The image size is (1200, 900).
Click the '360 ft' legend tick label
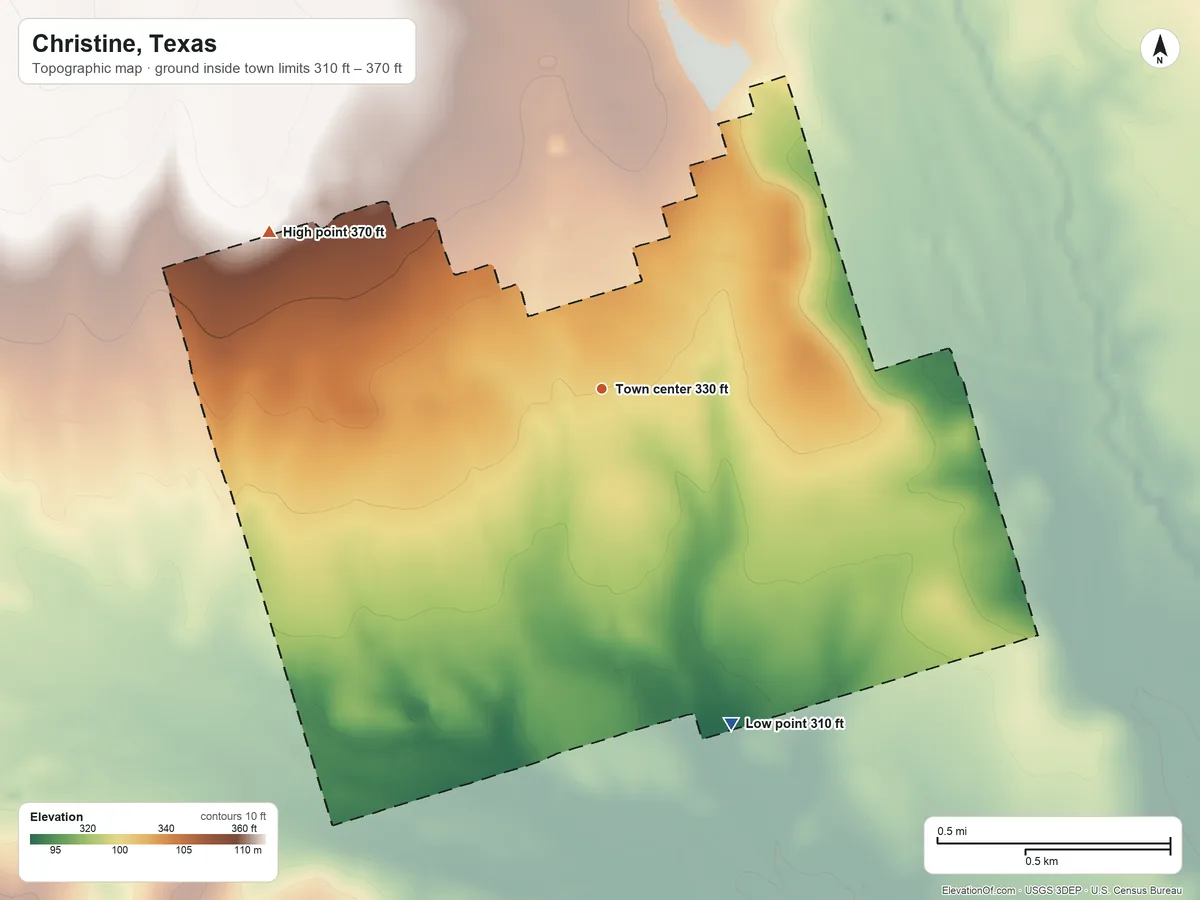244,828
